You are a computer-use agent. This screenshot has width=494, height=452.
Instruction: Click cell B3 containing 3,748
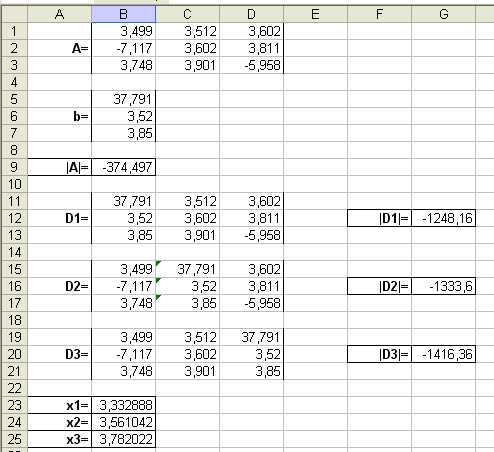[123, 65]
